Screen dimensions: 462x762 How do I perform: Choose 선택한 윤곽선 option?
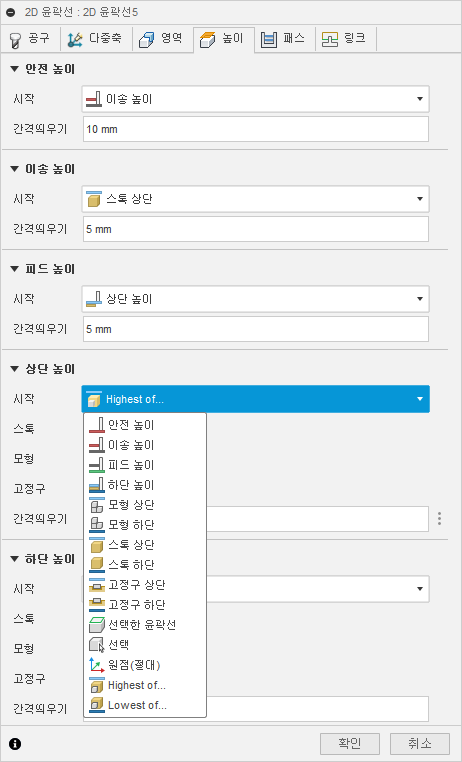tap(145, 624)
